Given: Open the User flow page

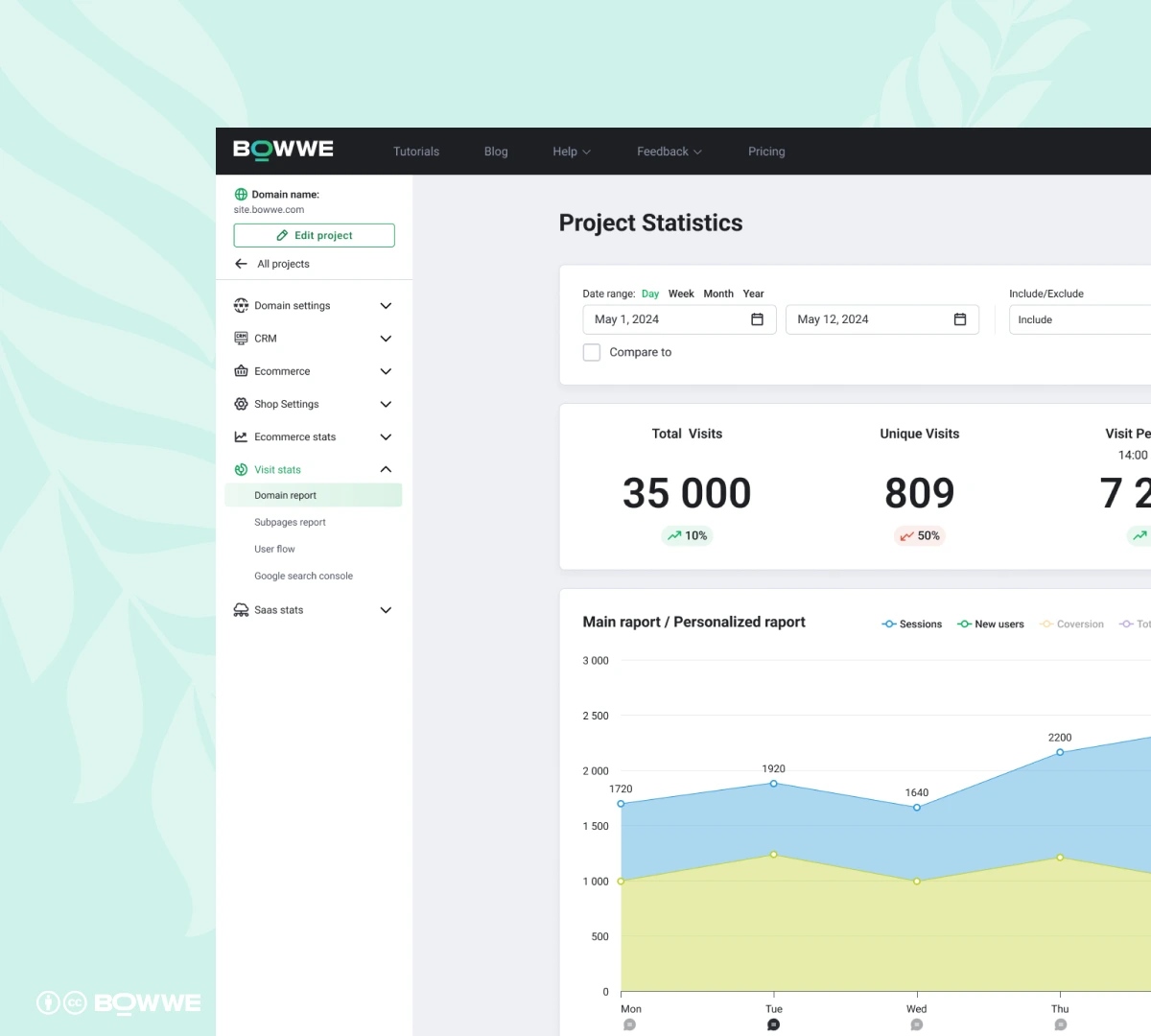Looking at the screenshot, I should tap(274, 549).
